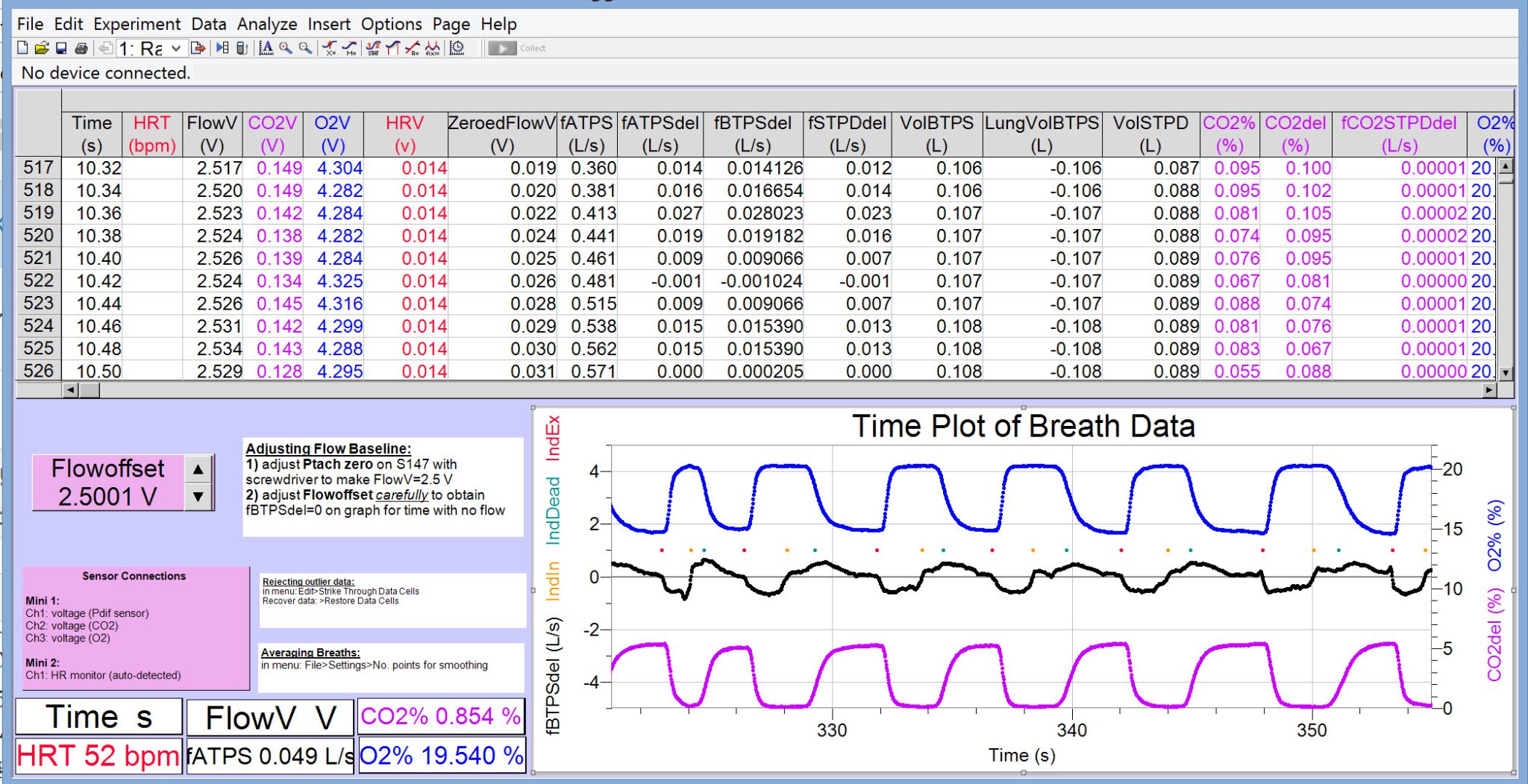The image size is (1528, 784).
Task: Open the data collection clock settings icon
Action: point(457,48)
